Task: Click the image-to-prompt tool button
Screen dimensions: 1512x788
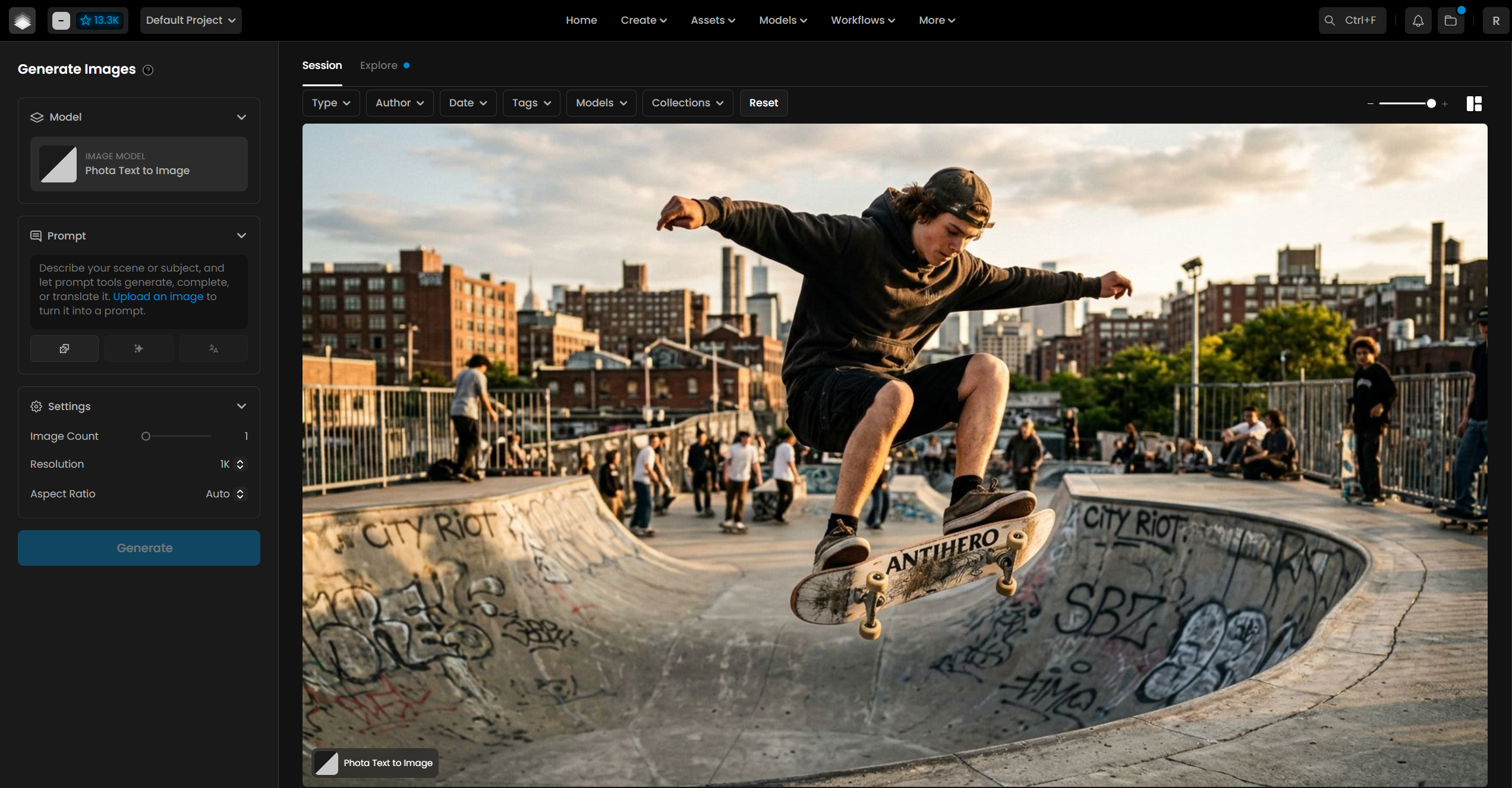Action: coord(64,349)
